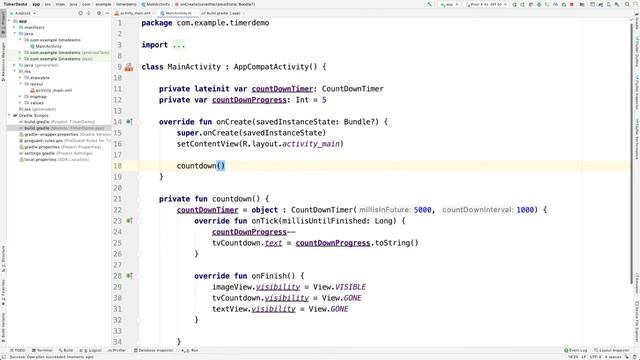Click the LF line separator indicator
Viewport: 640px width, 360px height.
point(584,357)
